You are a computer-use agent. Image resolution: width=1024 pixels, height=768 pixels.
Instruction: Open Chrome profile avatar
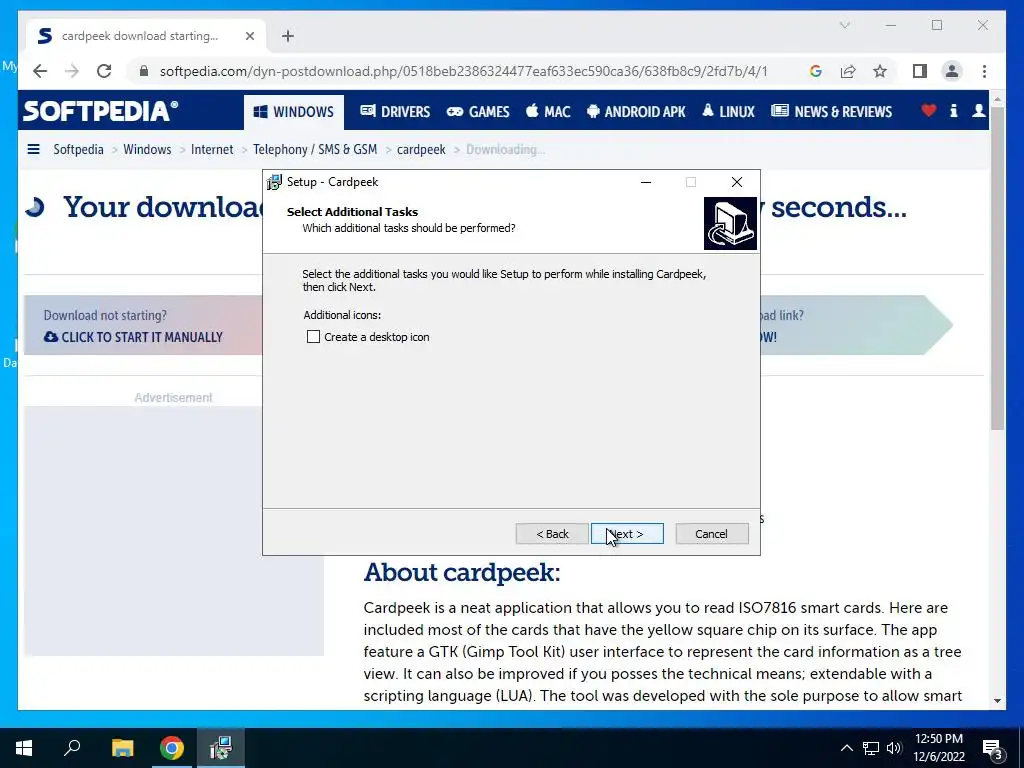952,71
